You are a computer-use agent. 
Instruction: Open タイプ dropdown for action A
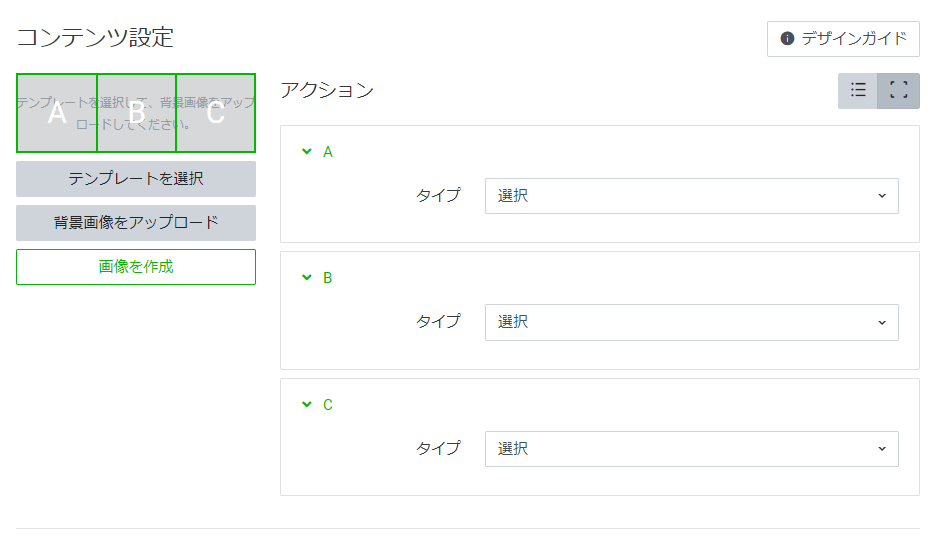pyautogui.click(x=692, y=196)
